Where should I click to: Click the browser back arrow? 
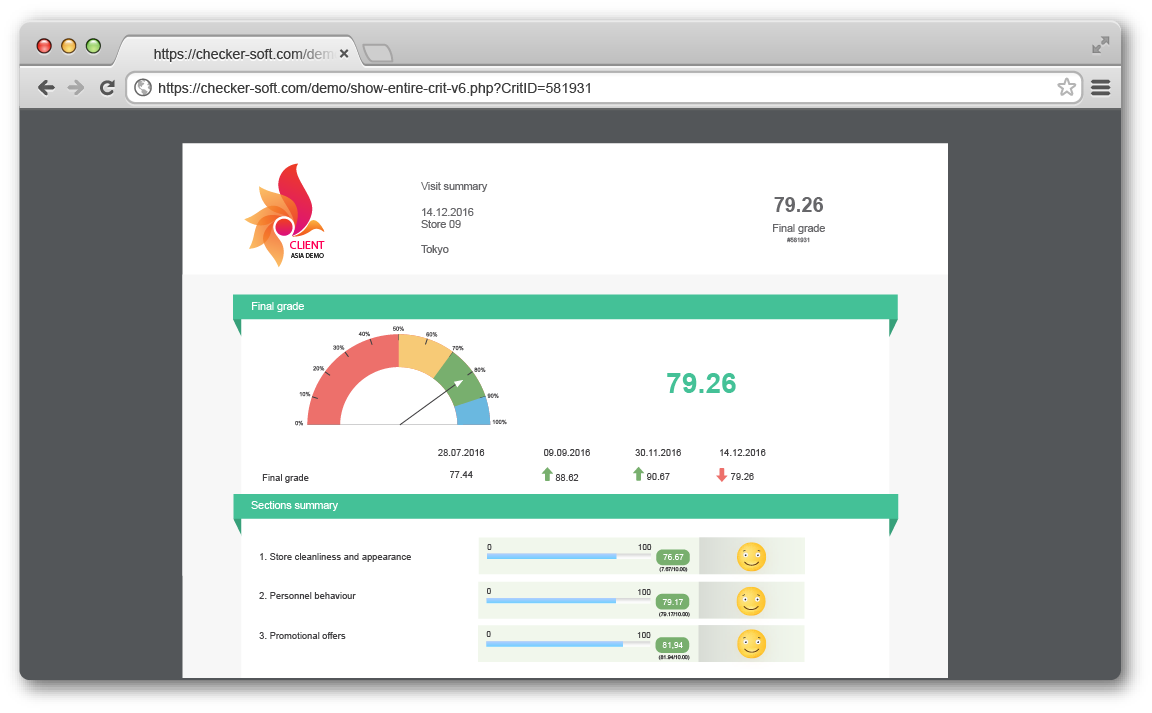point(46,88)
